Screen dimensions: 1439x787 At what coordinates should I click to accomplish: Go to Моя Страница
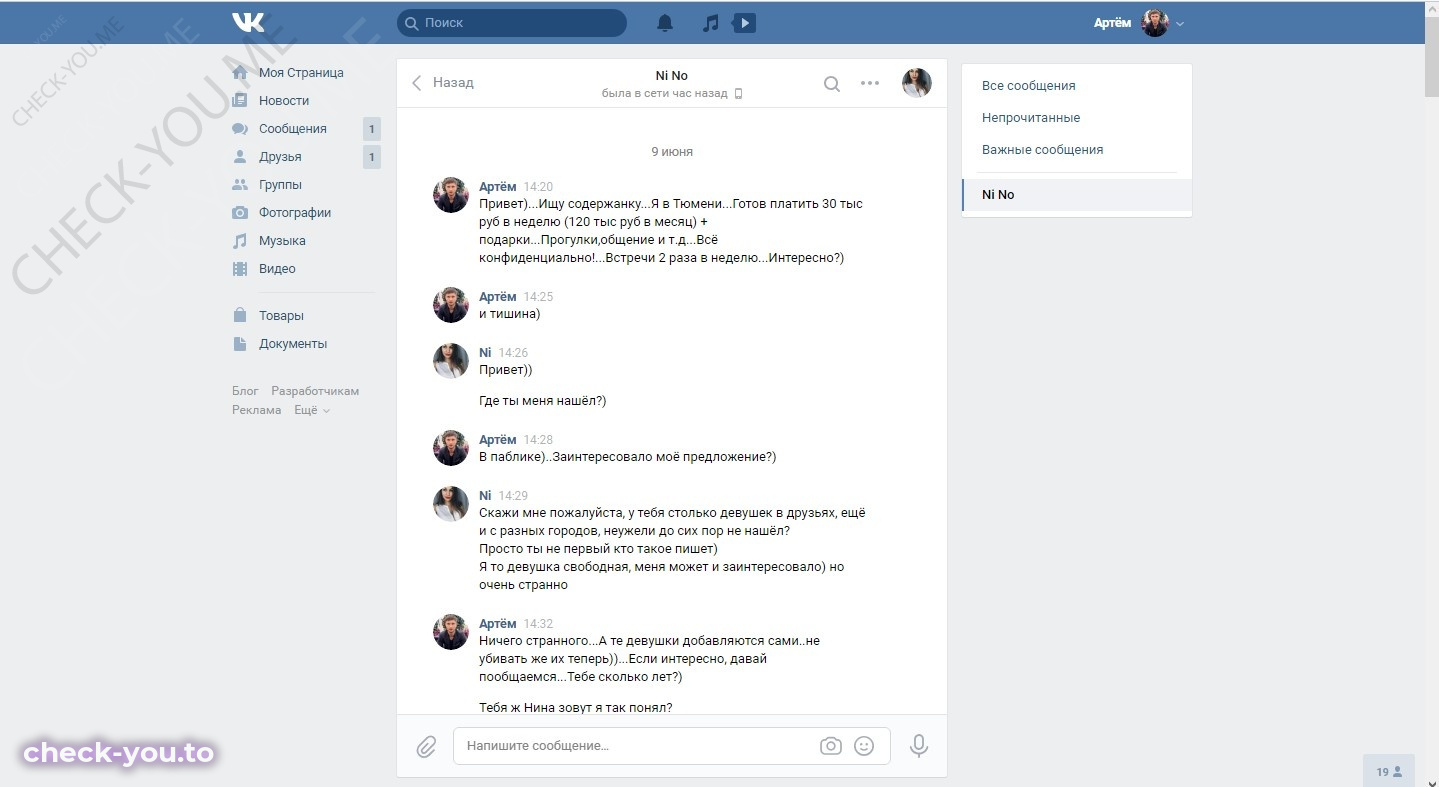pyautogui.click(x=301, y=73)
